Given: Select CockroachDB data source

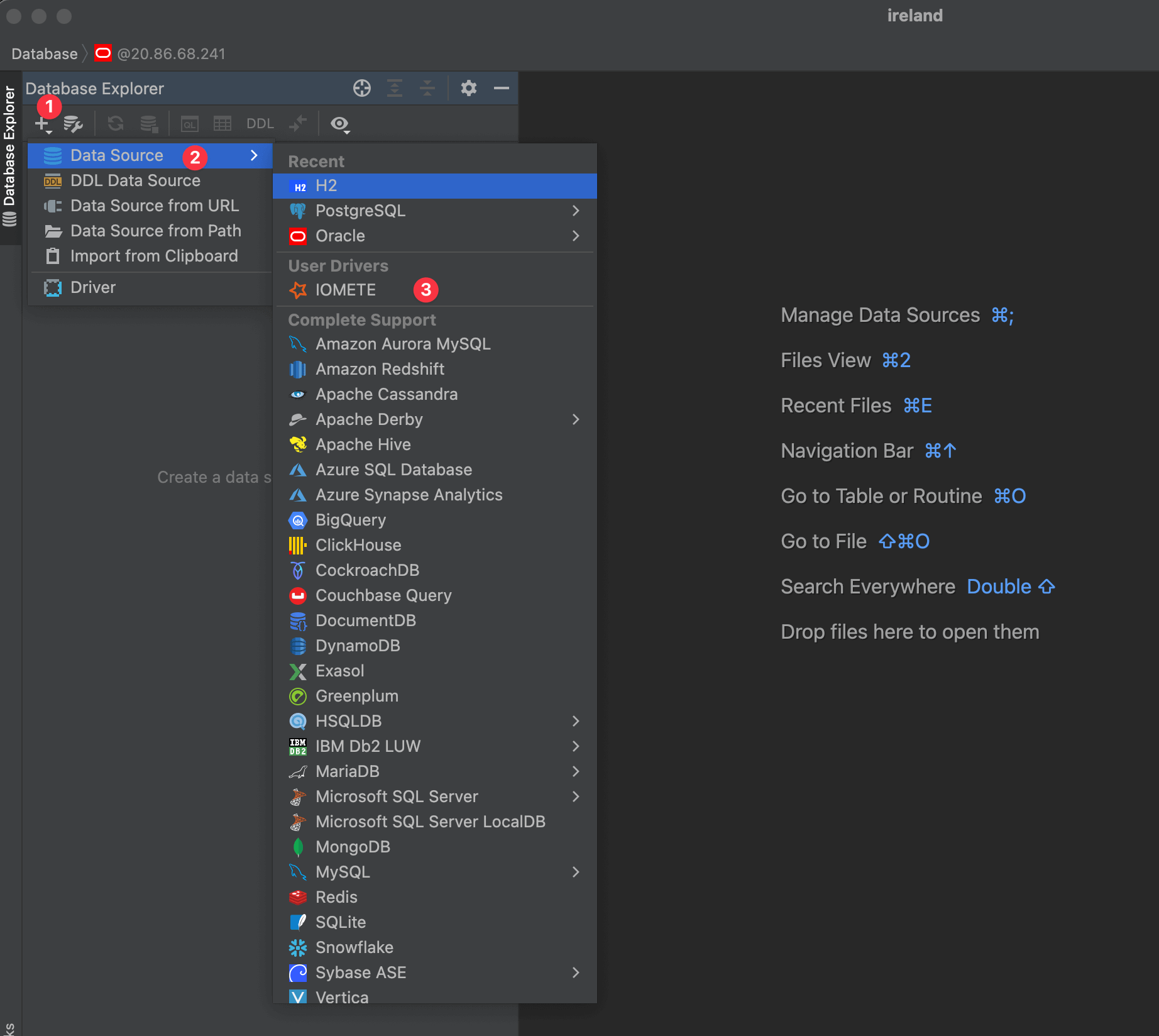Looking at the screenshot, I should (435, 570).
